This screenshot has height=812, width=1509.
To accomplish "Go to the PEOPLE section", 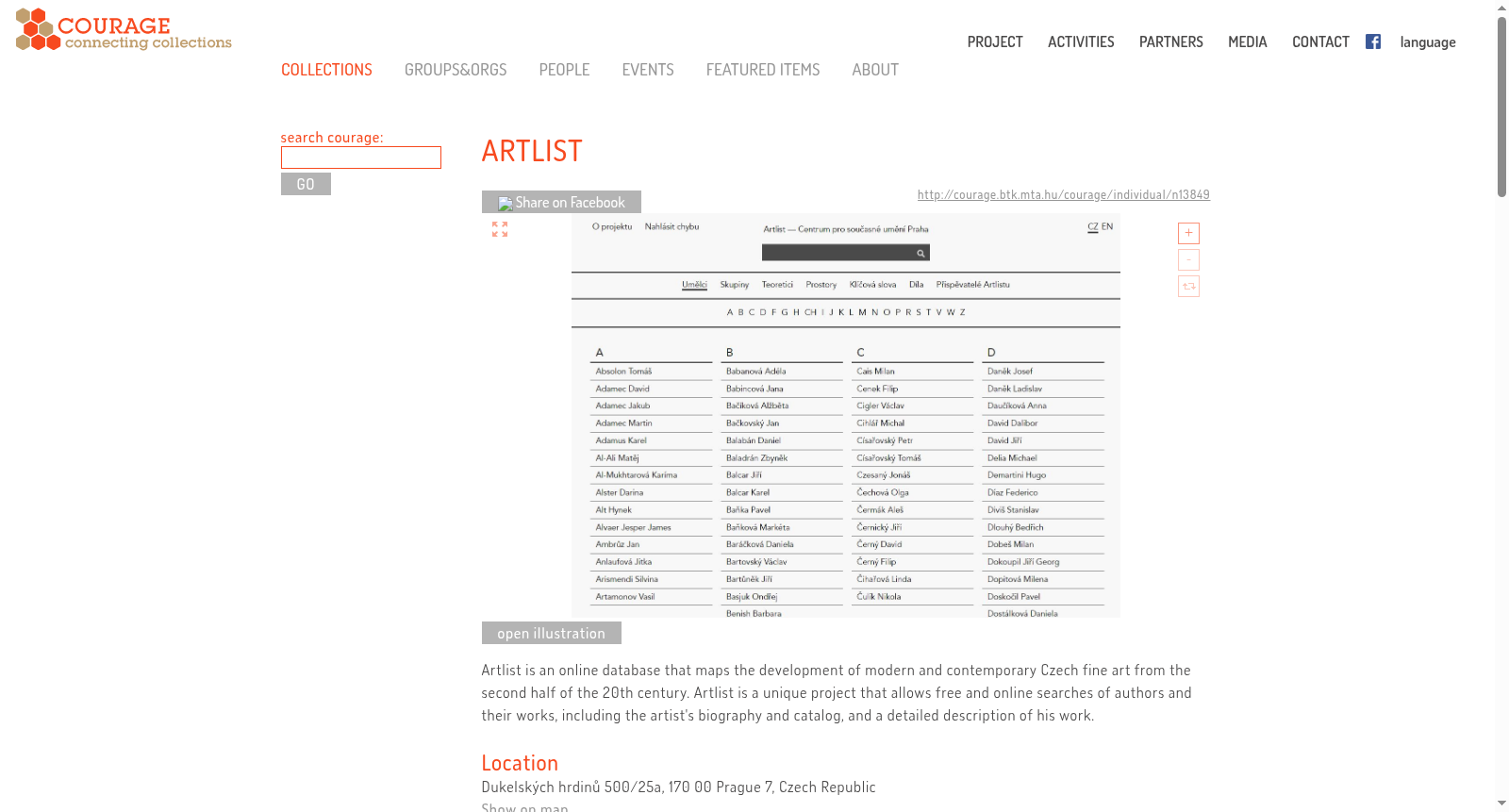I will (564, 70).
